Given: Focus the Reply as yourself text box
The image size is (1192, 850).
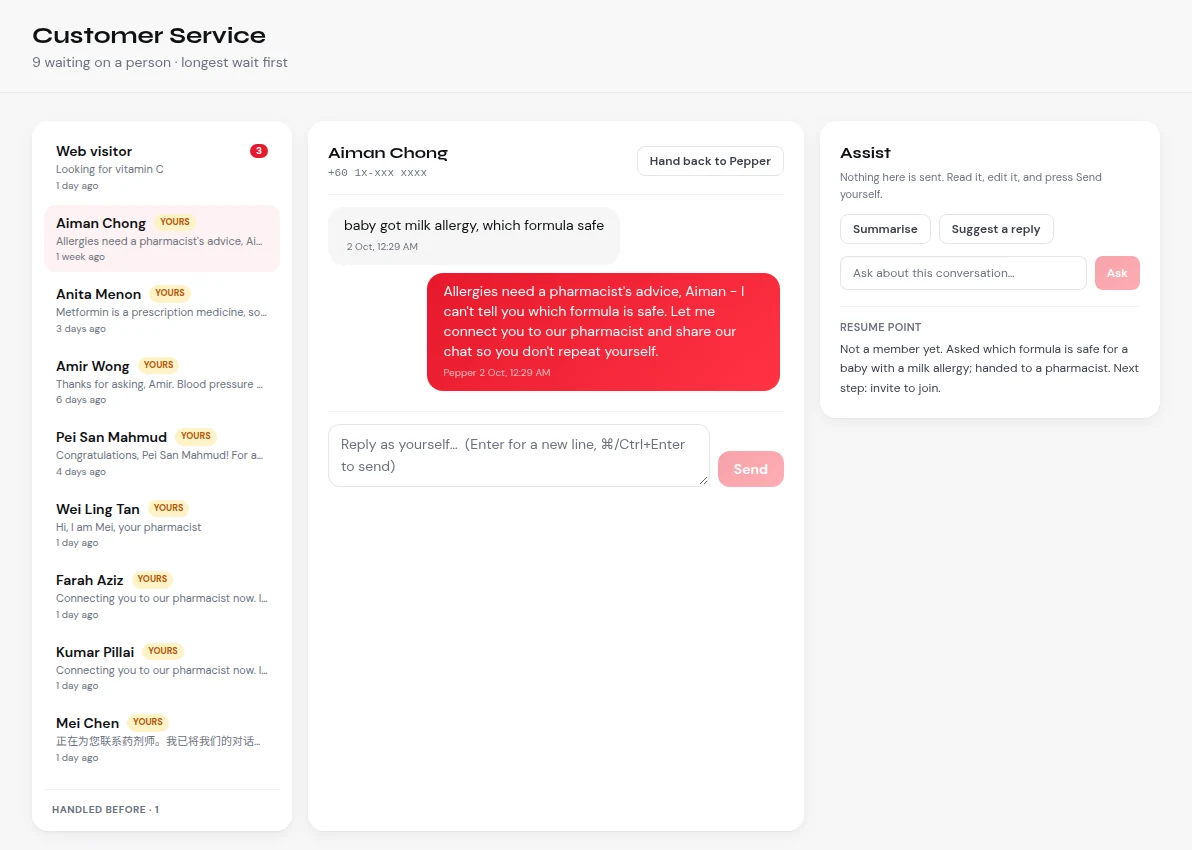Looking at the screenshot, I should coord(518,455).
